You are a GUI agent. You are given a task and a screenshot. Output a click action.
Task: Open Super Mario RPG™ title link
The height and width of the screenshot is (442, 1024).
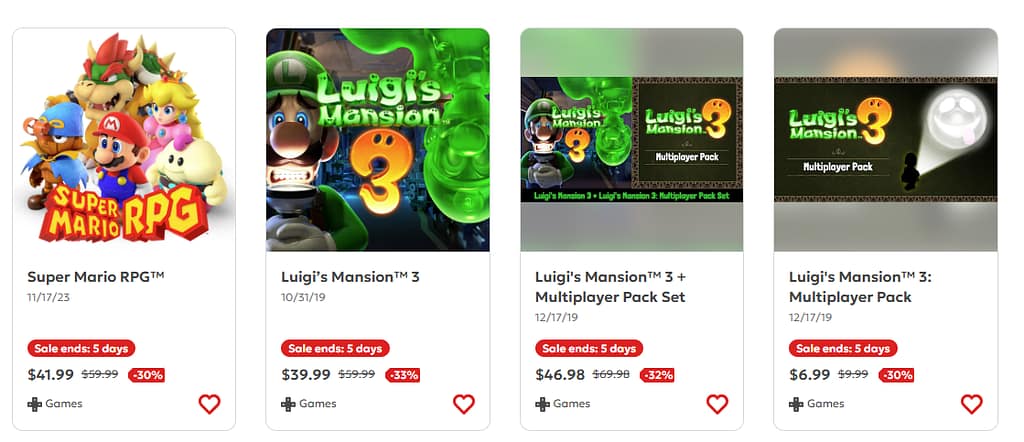[96, 277]
